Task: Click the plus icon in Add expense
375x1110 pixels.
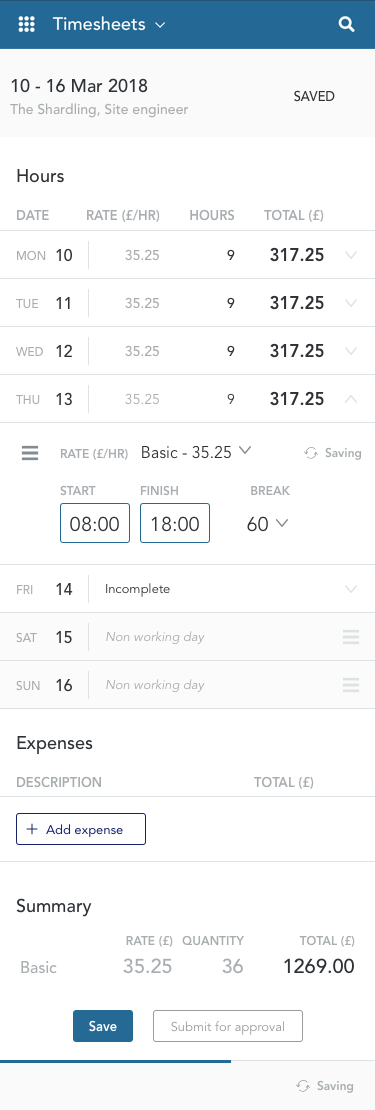Action: [32, 830]
